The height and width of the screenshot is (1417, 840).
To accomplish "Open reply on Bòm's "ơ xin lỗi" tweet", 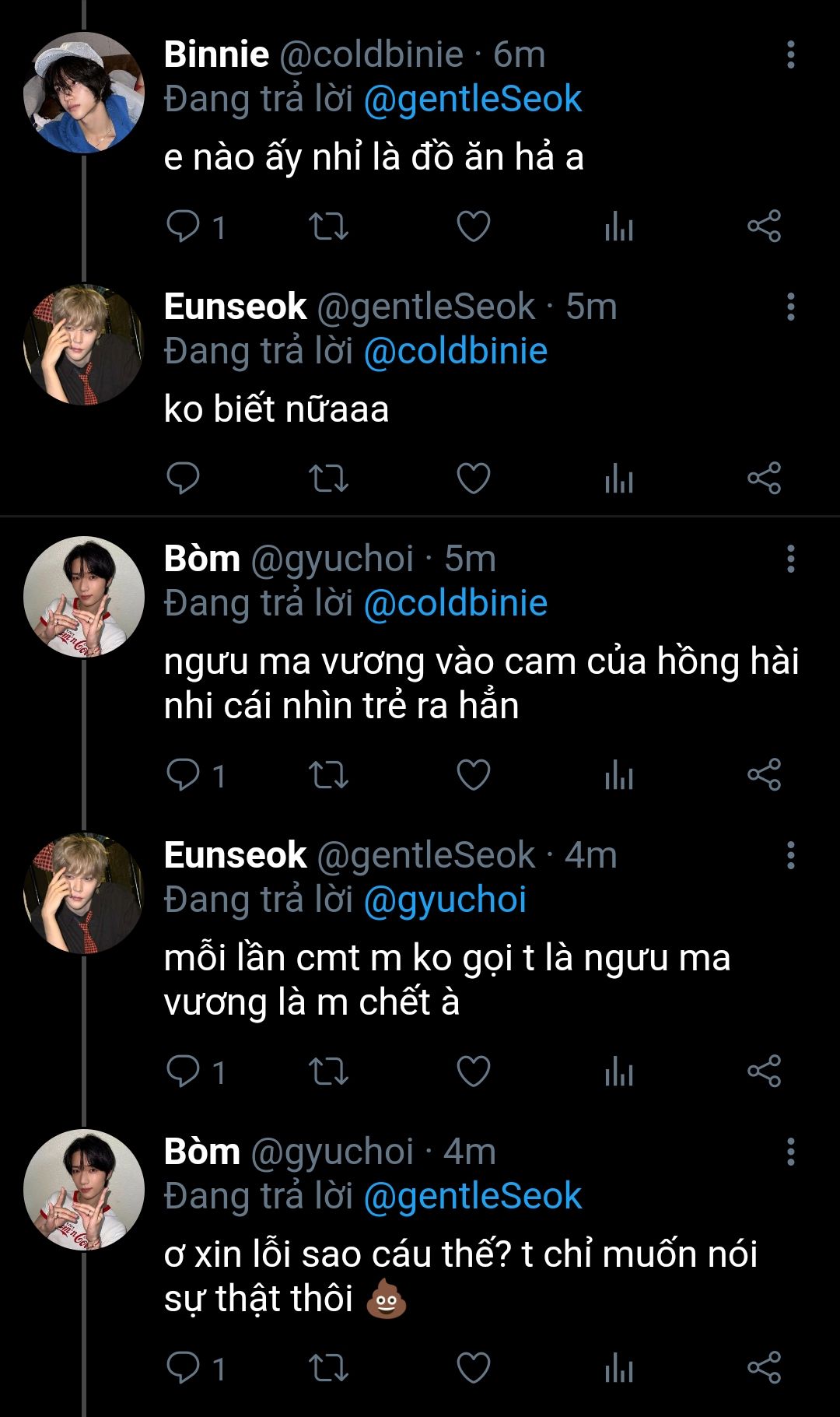I will [x=184, y=1368].
